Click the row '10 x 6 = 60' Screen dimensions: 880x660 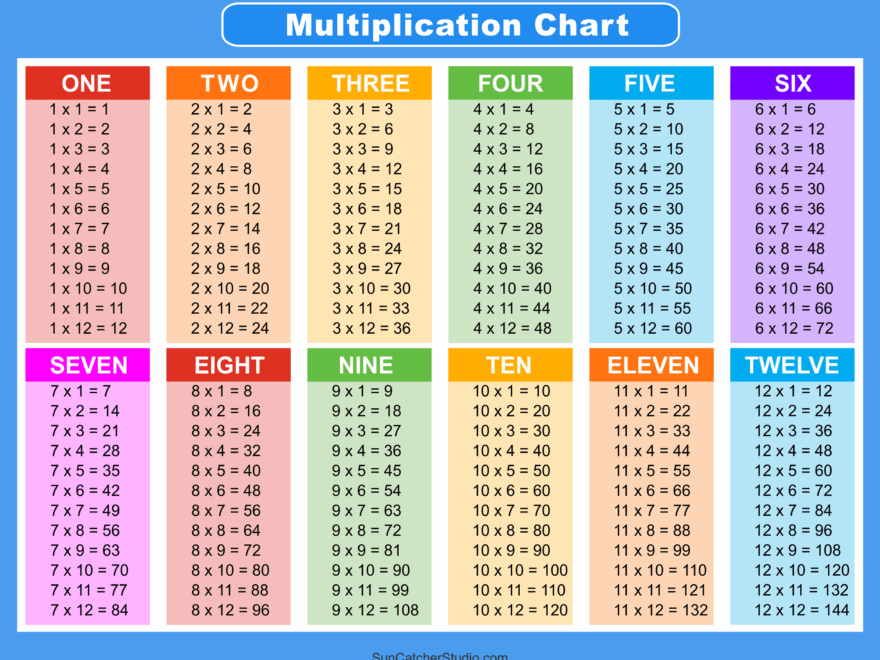point(511,491)
